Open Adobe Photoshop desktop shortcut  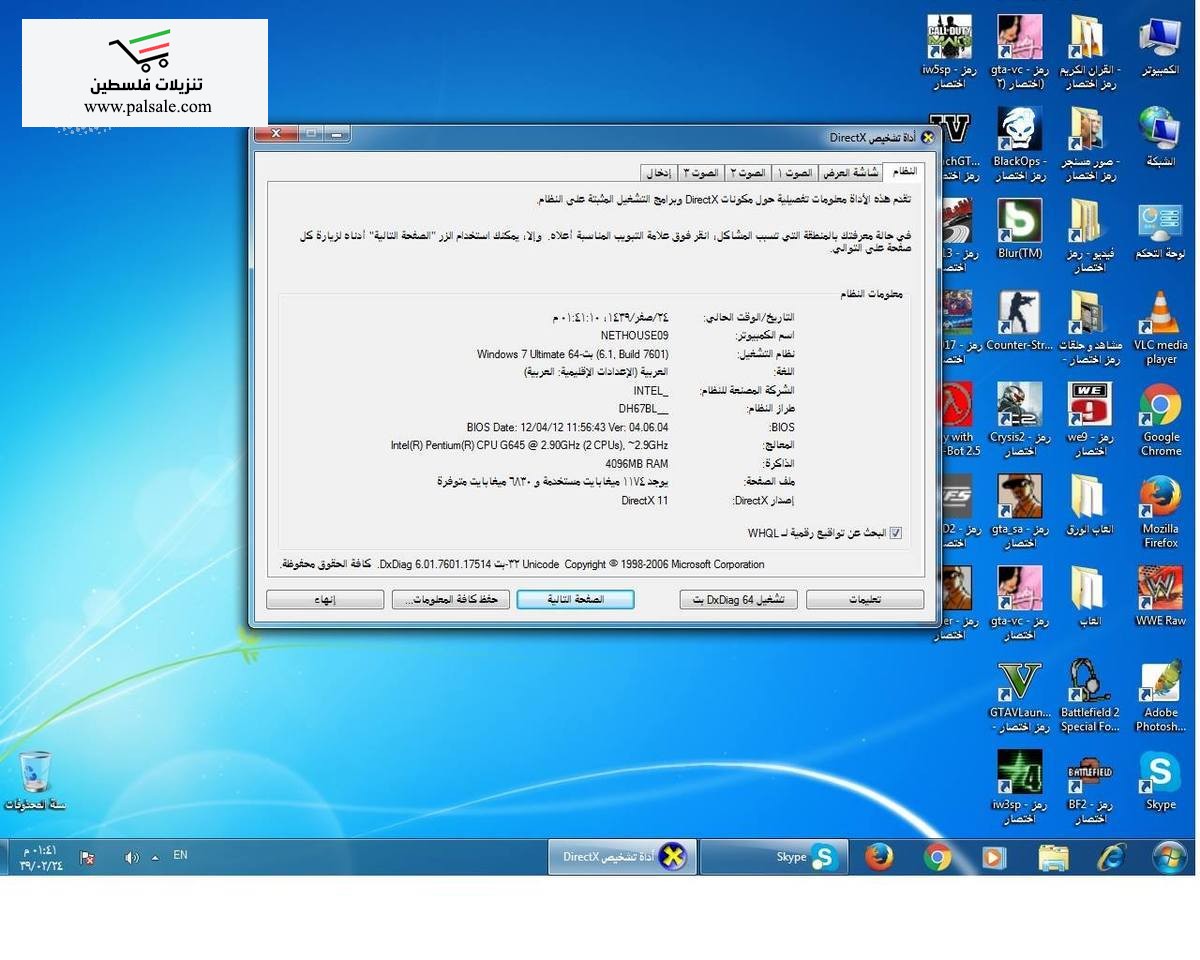click(1160, 685)
